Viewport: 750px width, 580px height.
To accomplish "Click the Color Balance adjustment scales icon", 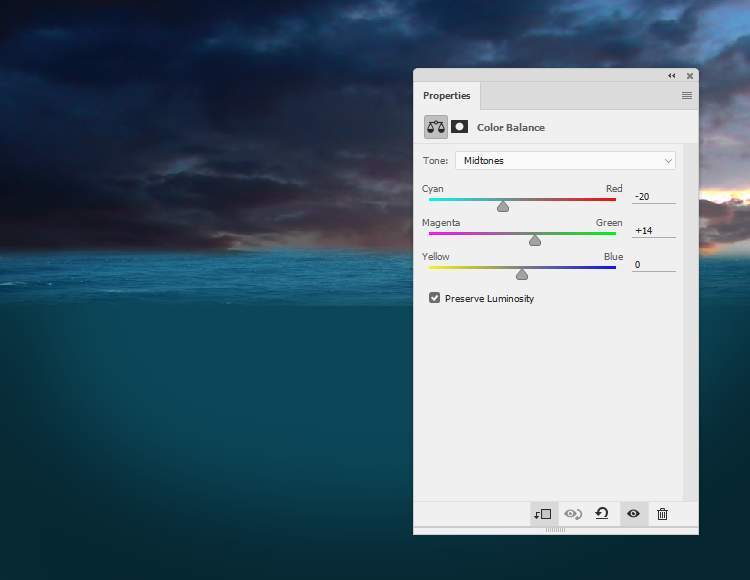I will 435,127.
